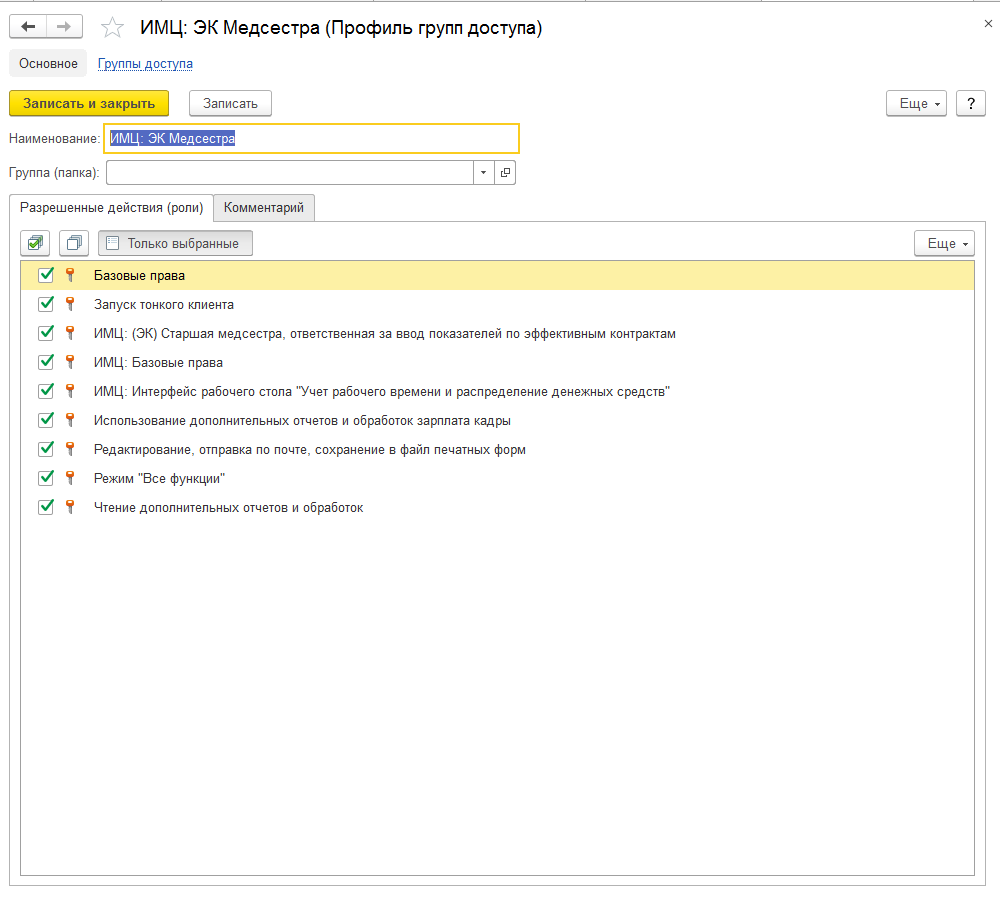Open the help question mark button

point(971,103)
